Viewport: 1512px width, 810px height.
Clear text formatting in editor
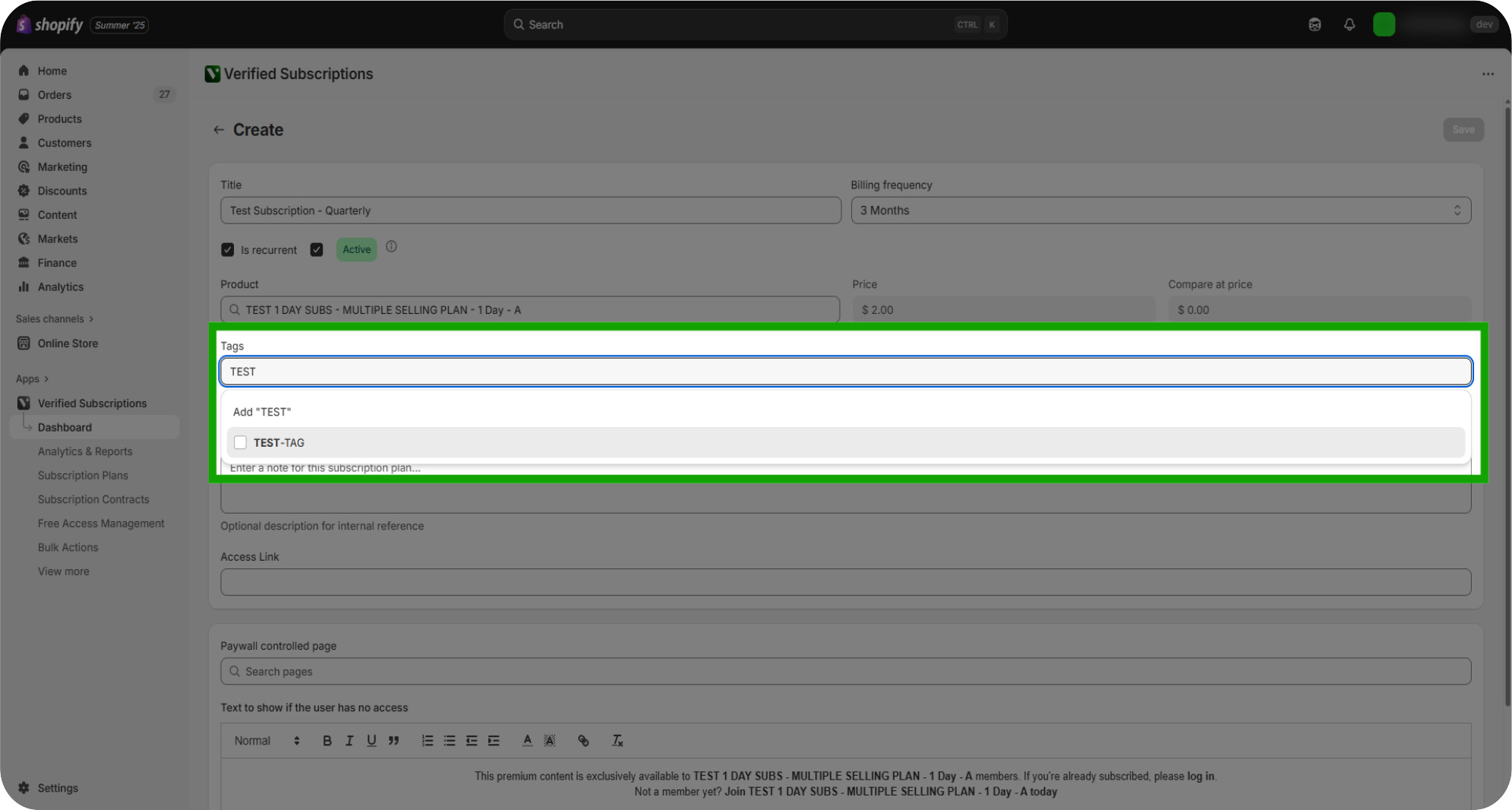click(617, 741)
